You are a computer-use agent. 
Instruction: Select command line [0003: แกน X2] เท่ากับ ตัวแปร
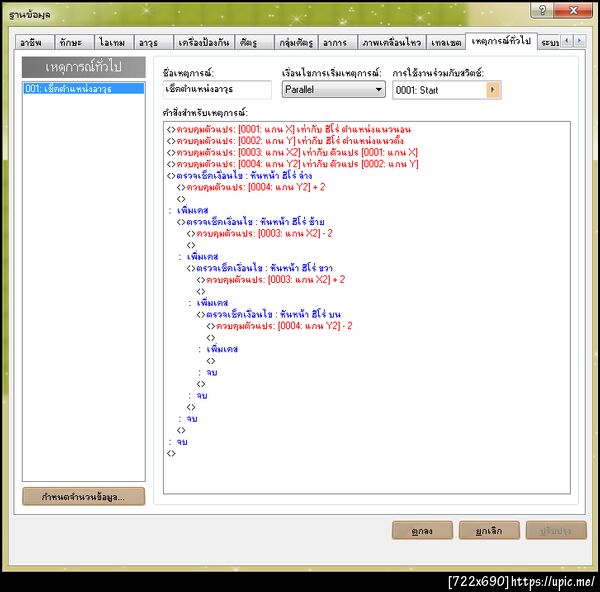point(292,152)
